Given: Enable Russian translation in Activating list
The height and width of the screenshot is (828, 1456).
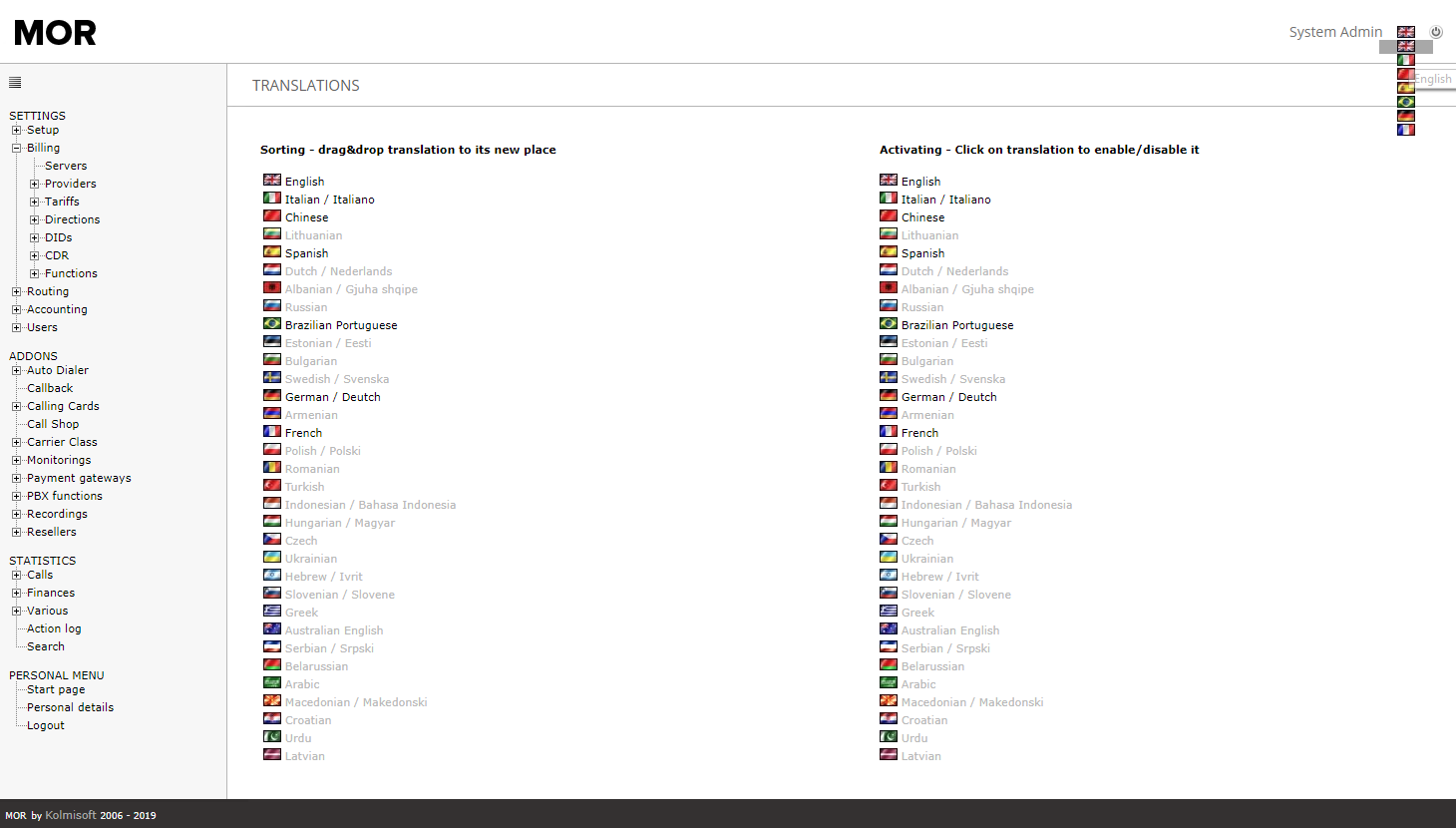Looking at the screenshot, I should [921, 307].
